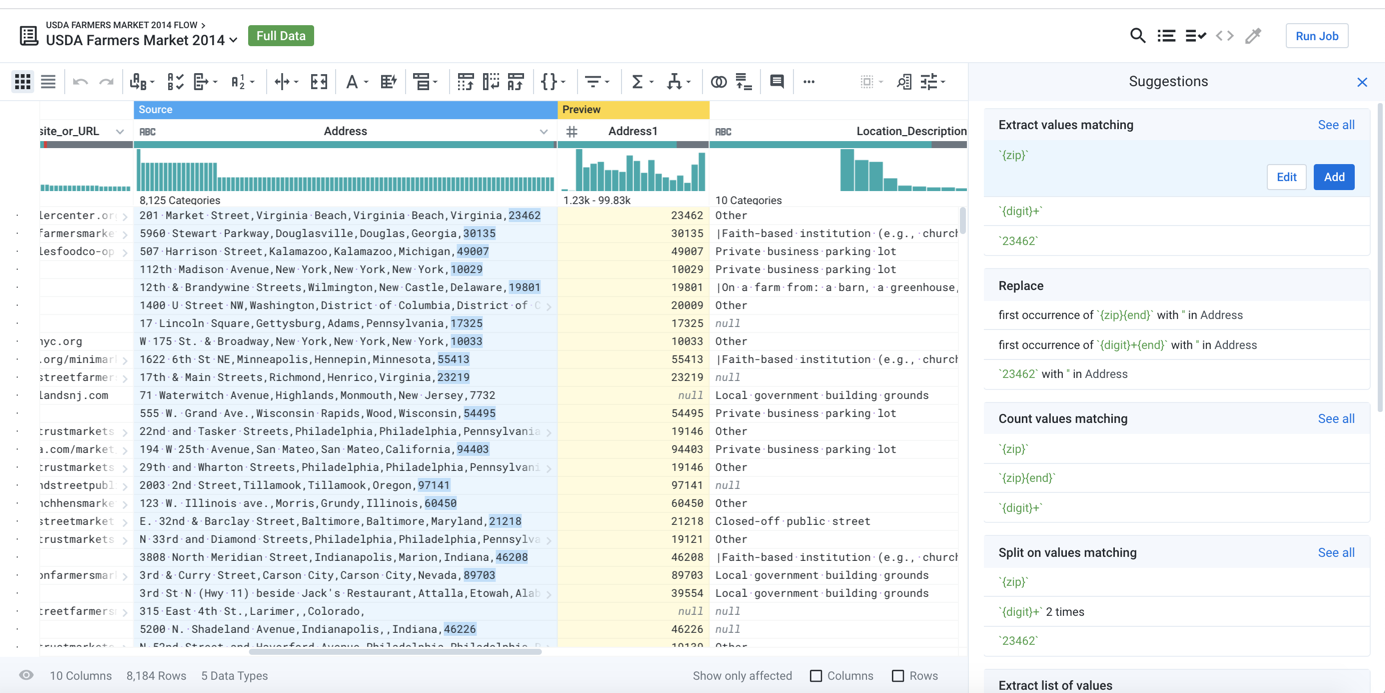Expand the USDA Farmers Market 2014 dataset dropdown

(x=233, y=41)
